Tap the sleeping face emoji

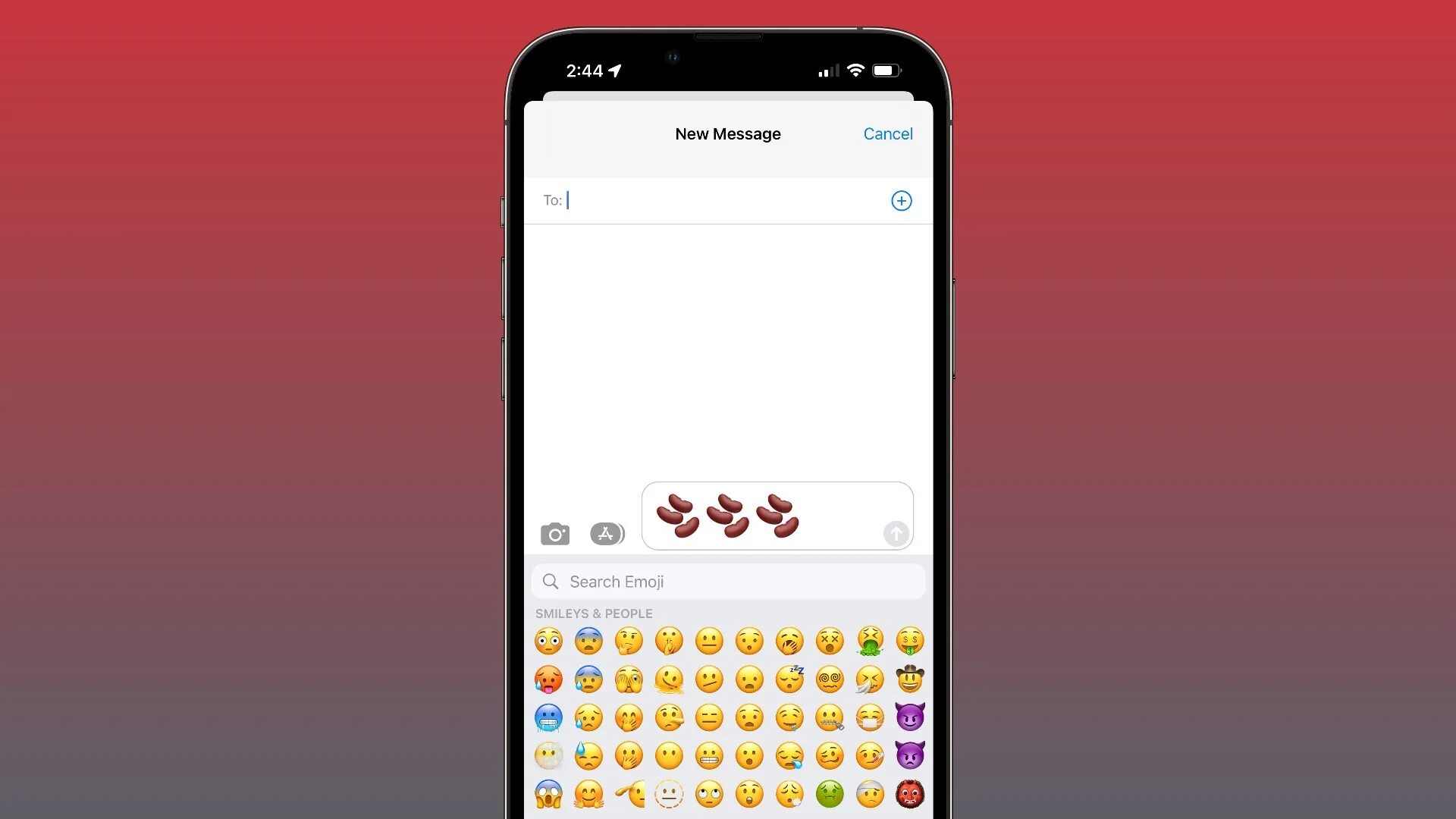tap(790, 679)
